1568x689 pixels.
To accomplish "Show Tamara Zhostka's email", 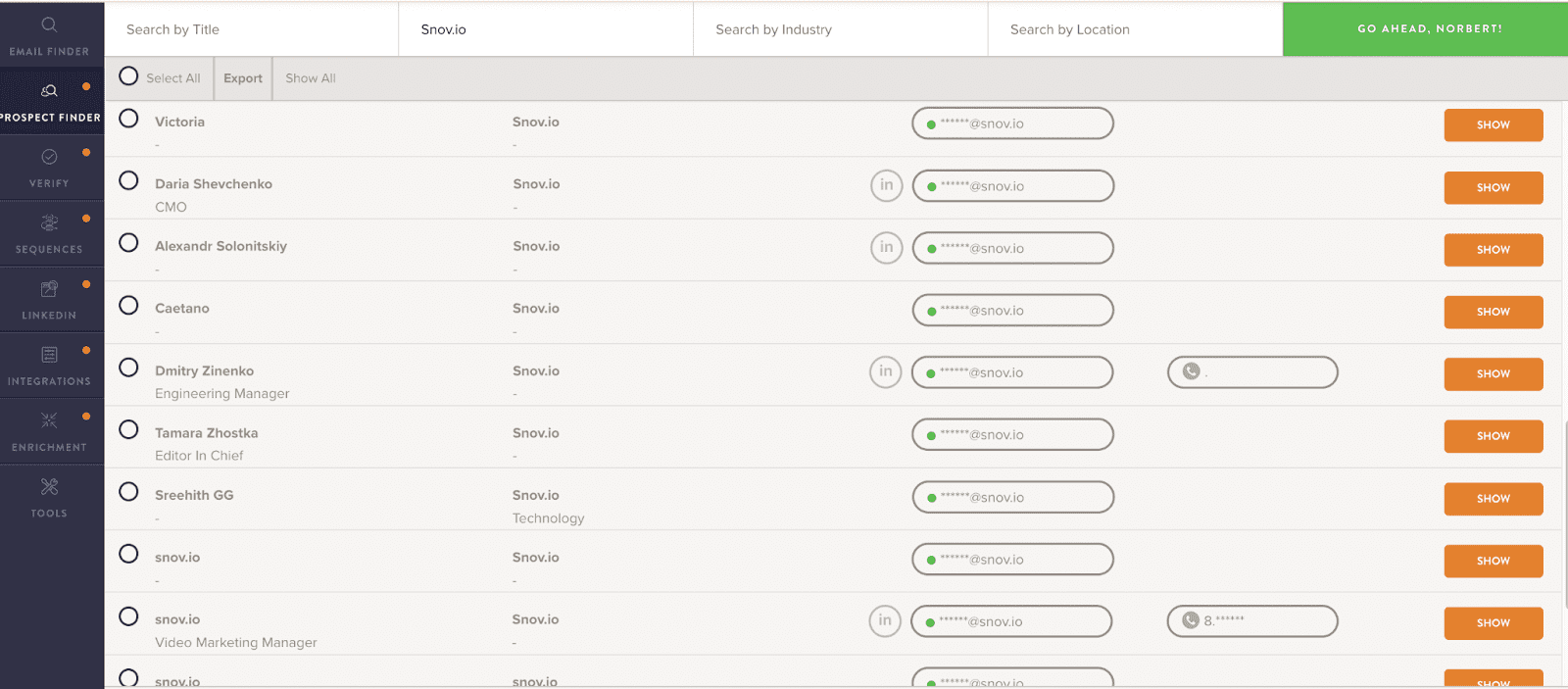I will 1494,436.
